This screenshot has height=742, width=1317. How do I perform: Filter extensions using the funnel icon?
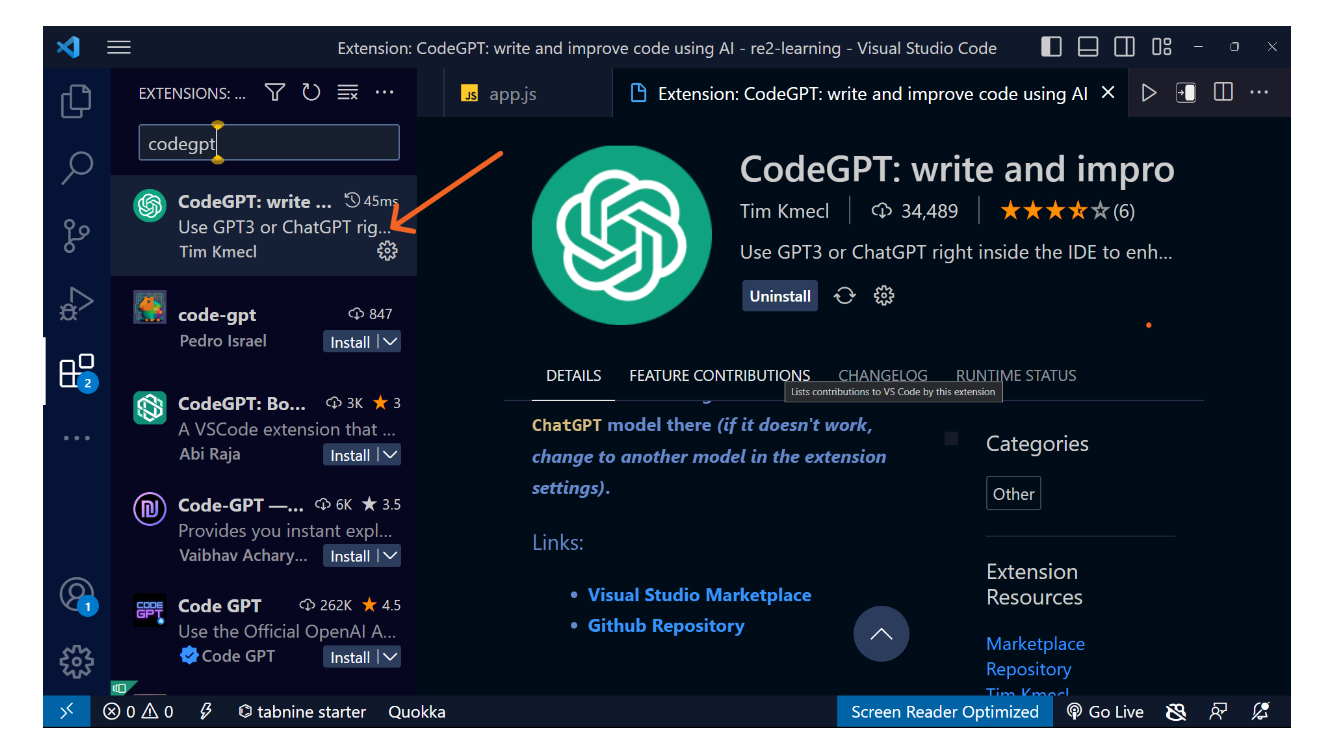pos(275,92)
